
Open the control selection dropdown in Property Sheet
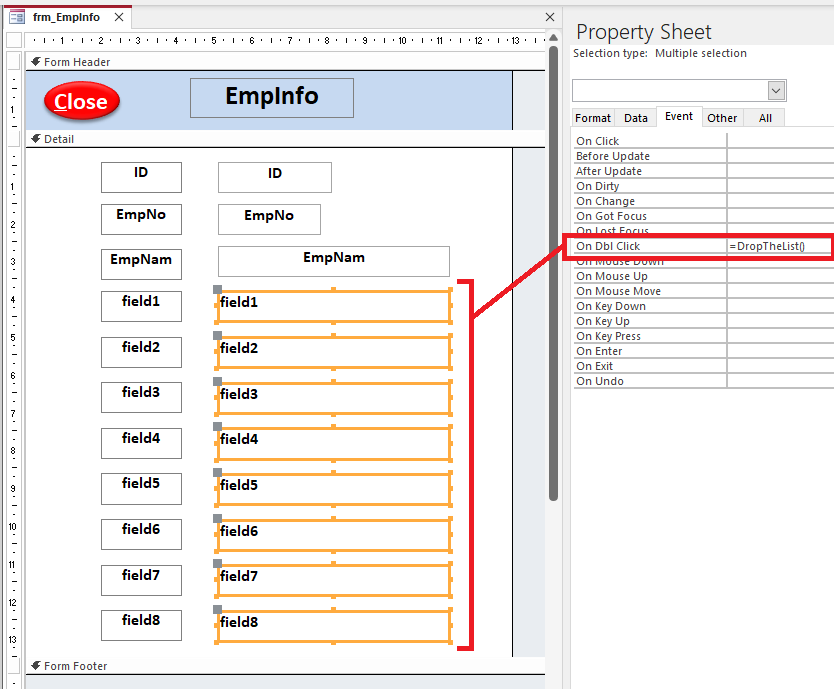776,90
